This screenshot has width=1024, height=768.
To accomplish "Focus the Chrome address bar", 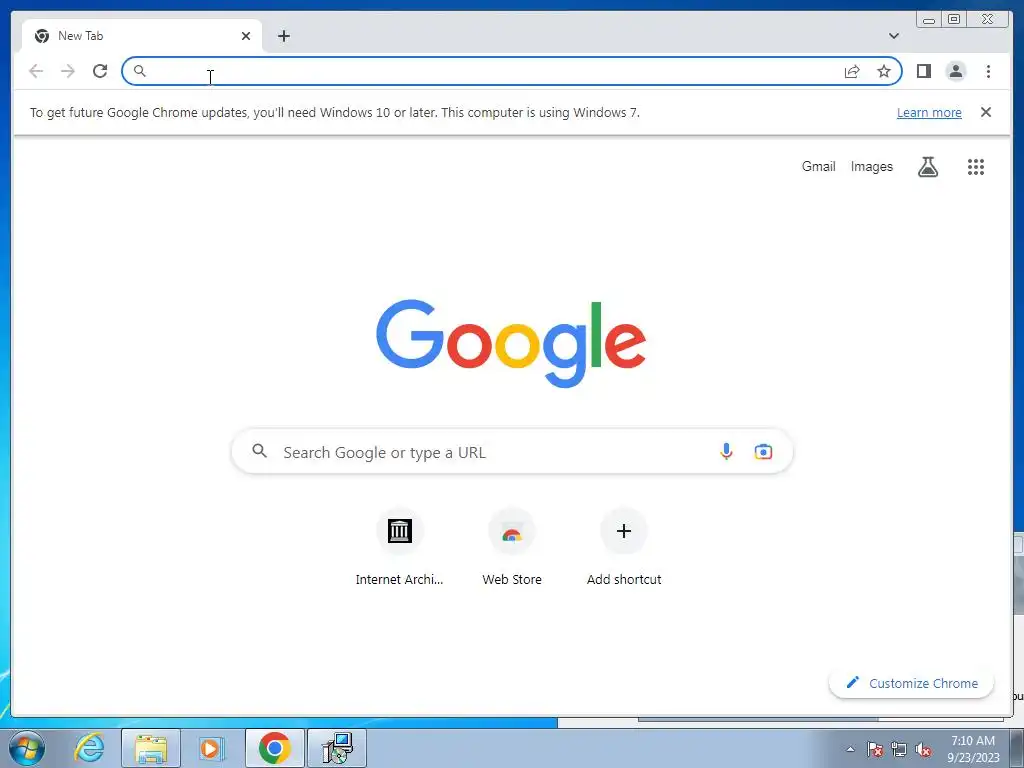I will pyautogui.click(x=511, y=71).
